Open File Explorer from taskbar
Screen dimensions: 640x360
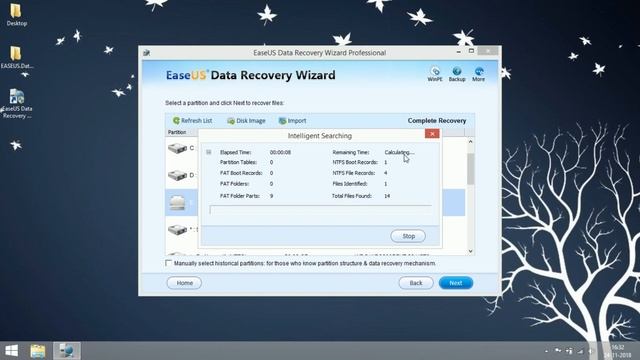click(x=38, y=351)
